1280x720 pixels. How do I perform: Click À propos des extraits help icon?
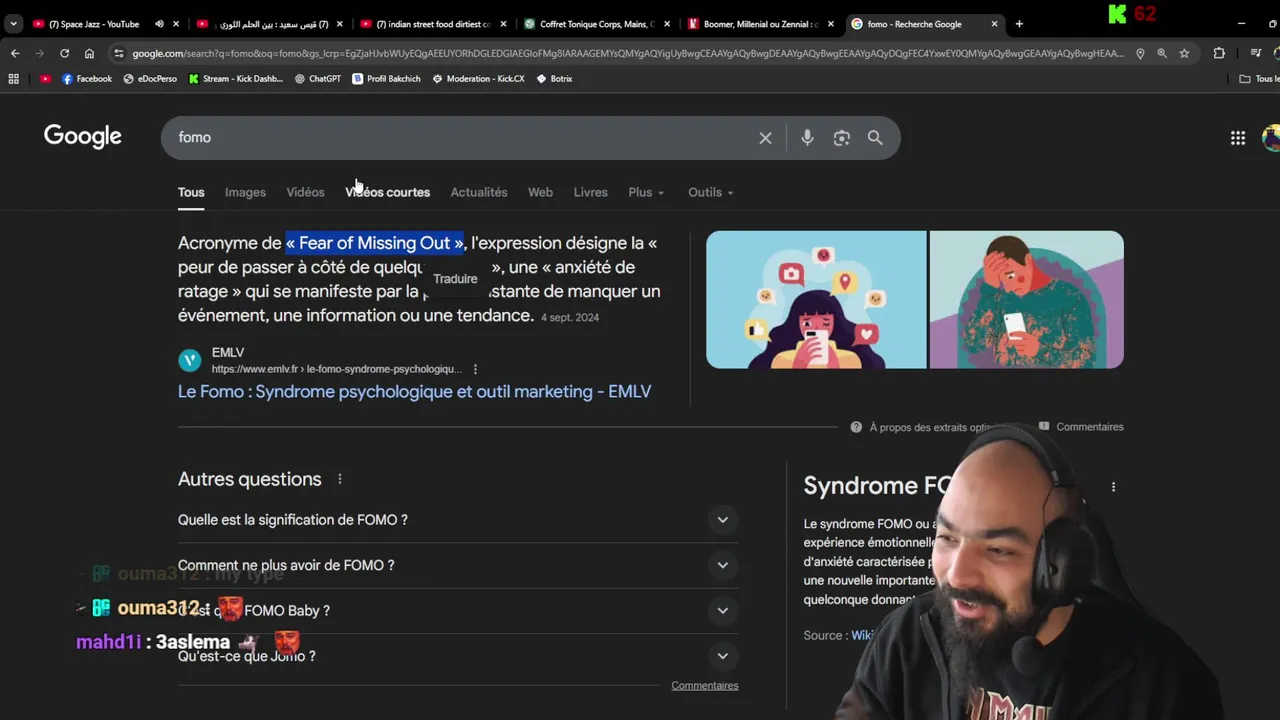[x=856, y=427]
